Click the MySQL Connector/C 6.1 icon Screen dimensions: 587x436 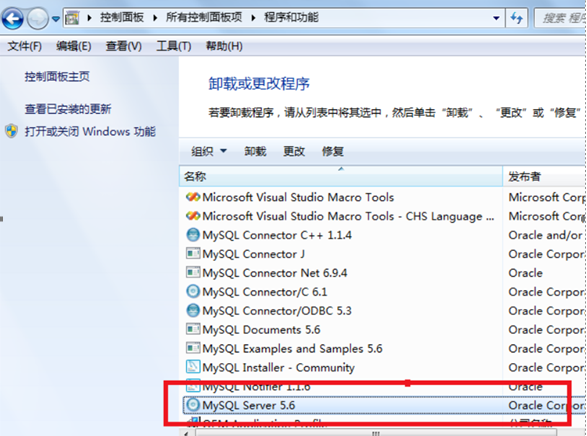pyautogui.click(x=193, y=291)
